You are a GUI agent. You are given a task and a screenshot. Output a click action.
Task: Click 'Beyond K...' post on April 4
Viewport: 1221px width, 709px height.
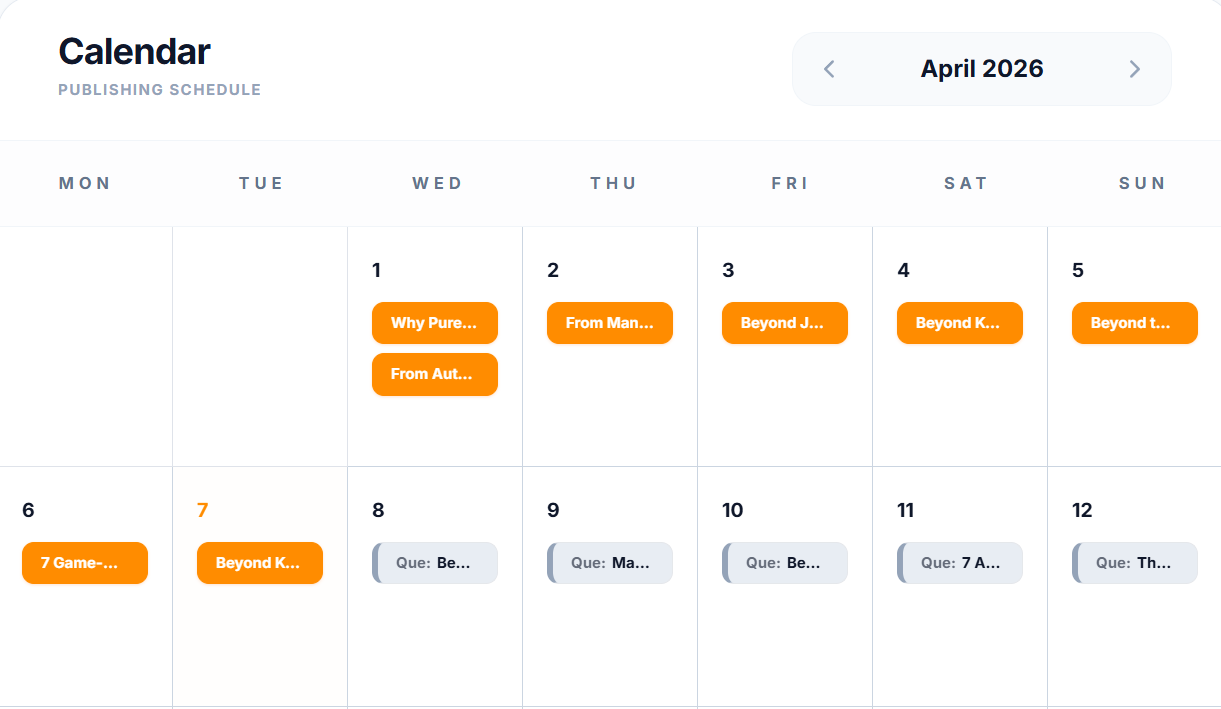click(x=960, y=323)
